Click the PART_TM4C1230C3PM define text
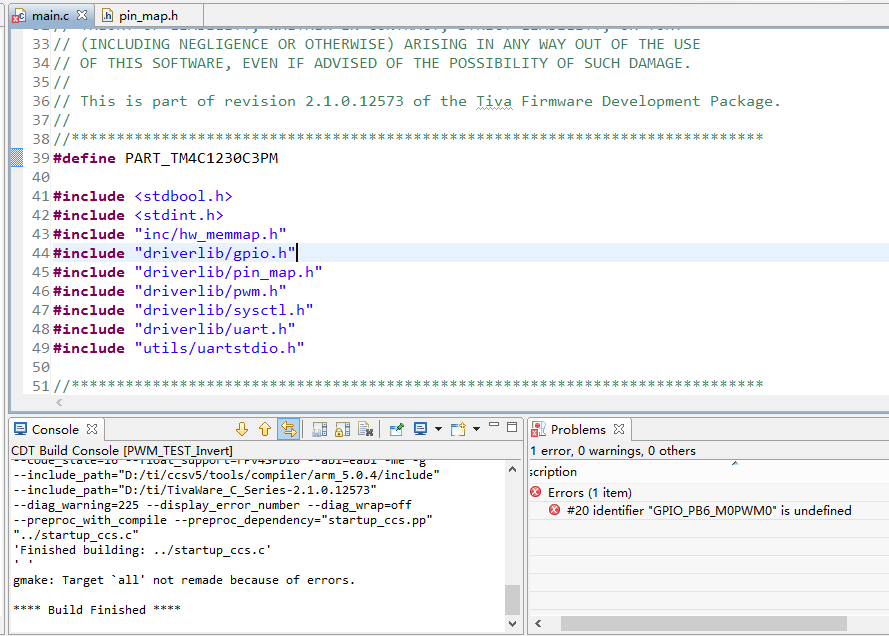The image size is (889, 636). click(201, 158)
